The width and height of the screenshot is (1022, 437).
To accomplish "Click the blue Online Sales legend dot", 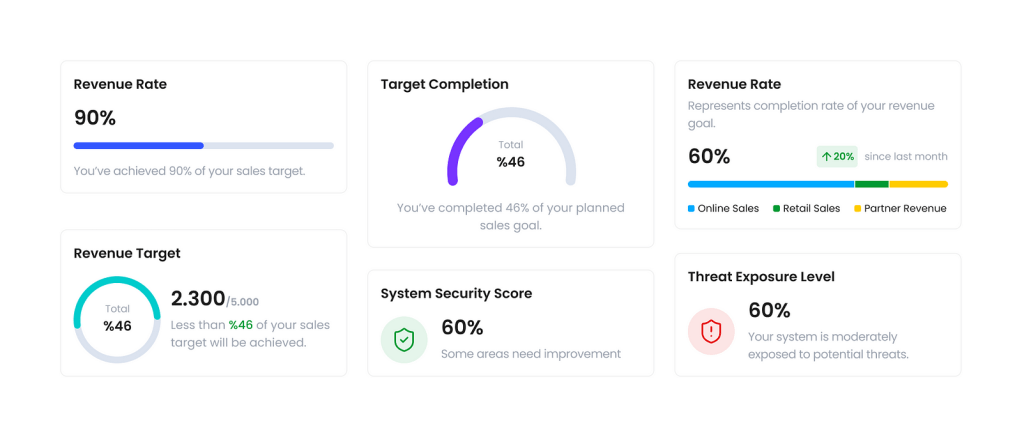I will pos(691,209).
